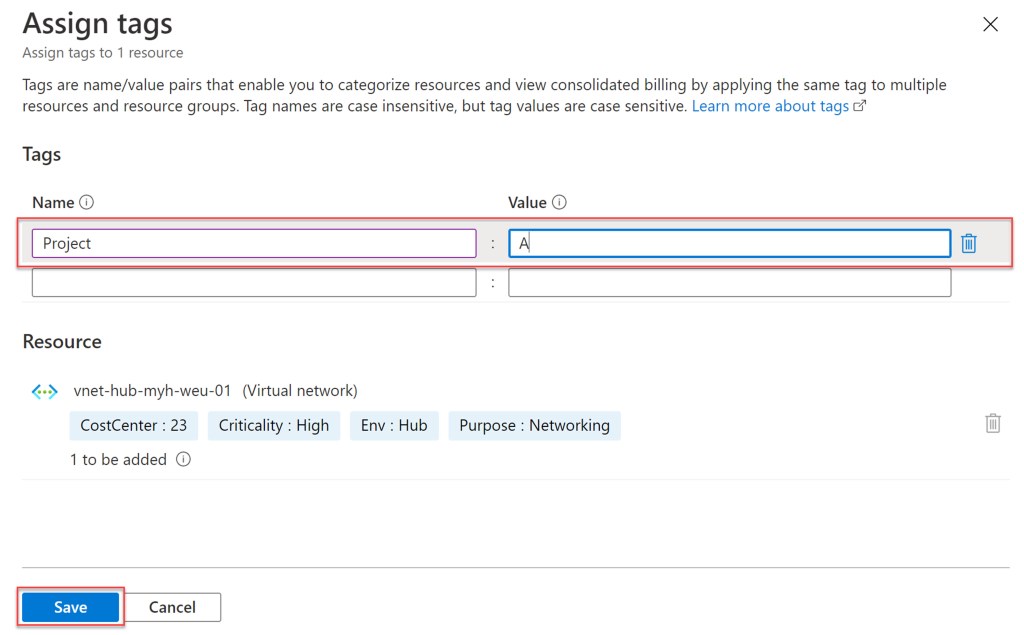Screen dimensions: 1024x635
Task: Click the info icon beside 1 to be added
Action: 183,460
